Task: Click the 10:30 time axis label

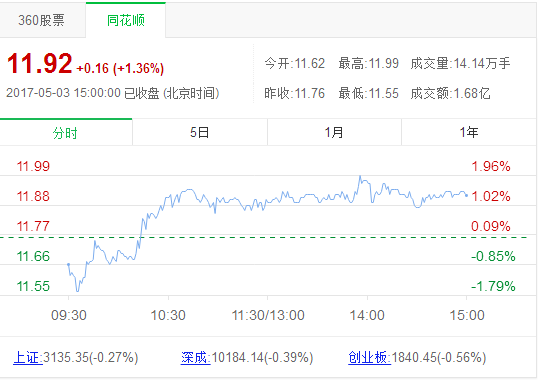Action: click(168, 315)
